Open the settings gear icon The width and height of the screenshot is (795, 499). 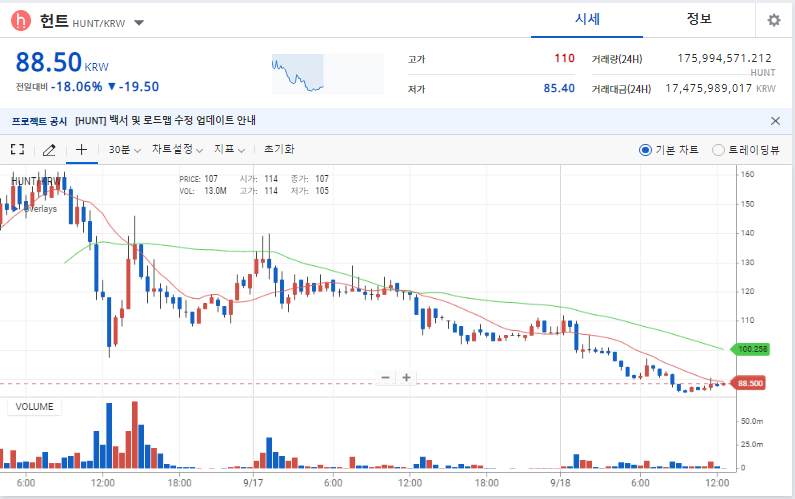[x=774, y=20]
